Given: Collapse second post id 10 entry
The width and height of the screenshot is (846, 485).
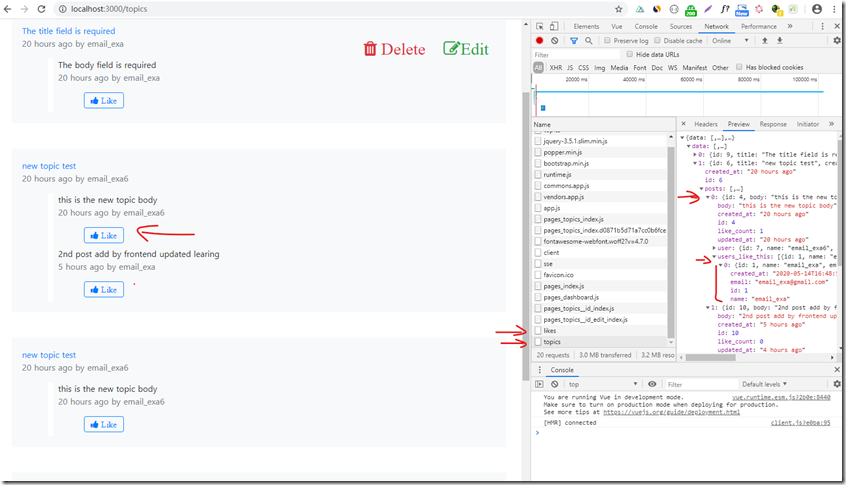Looking at the screenshot, I should [708, 308].
